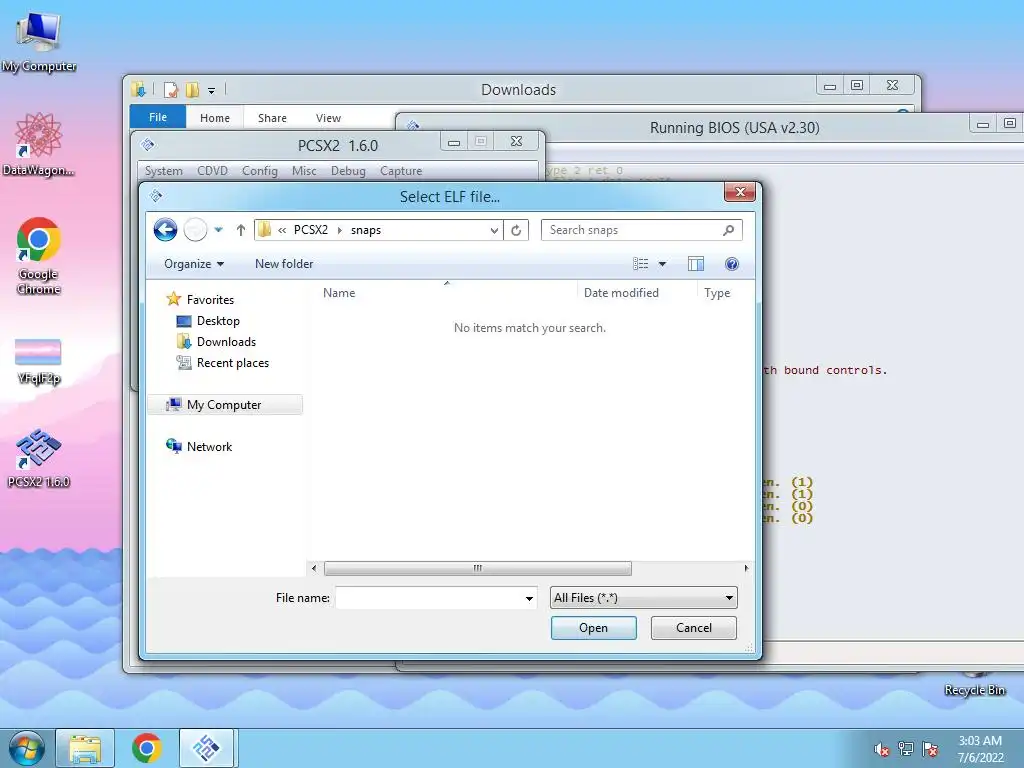This screenshot has width=1024, height=768.
Task: Change the view with the view icon
Action: pos(641,264)
